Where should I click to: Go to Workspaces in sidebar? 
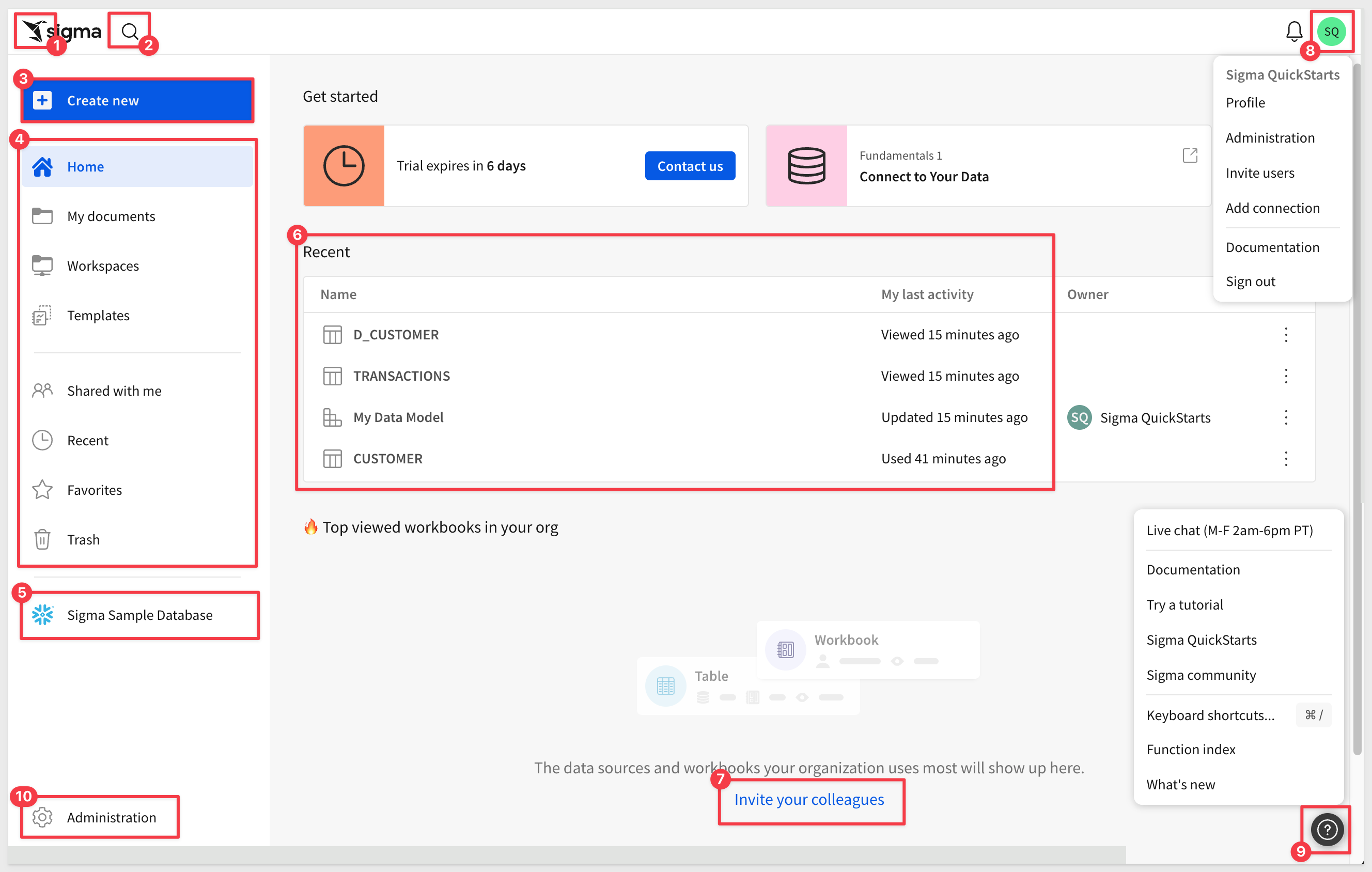pyautogui.click(x=137, y=266)
